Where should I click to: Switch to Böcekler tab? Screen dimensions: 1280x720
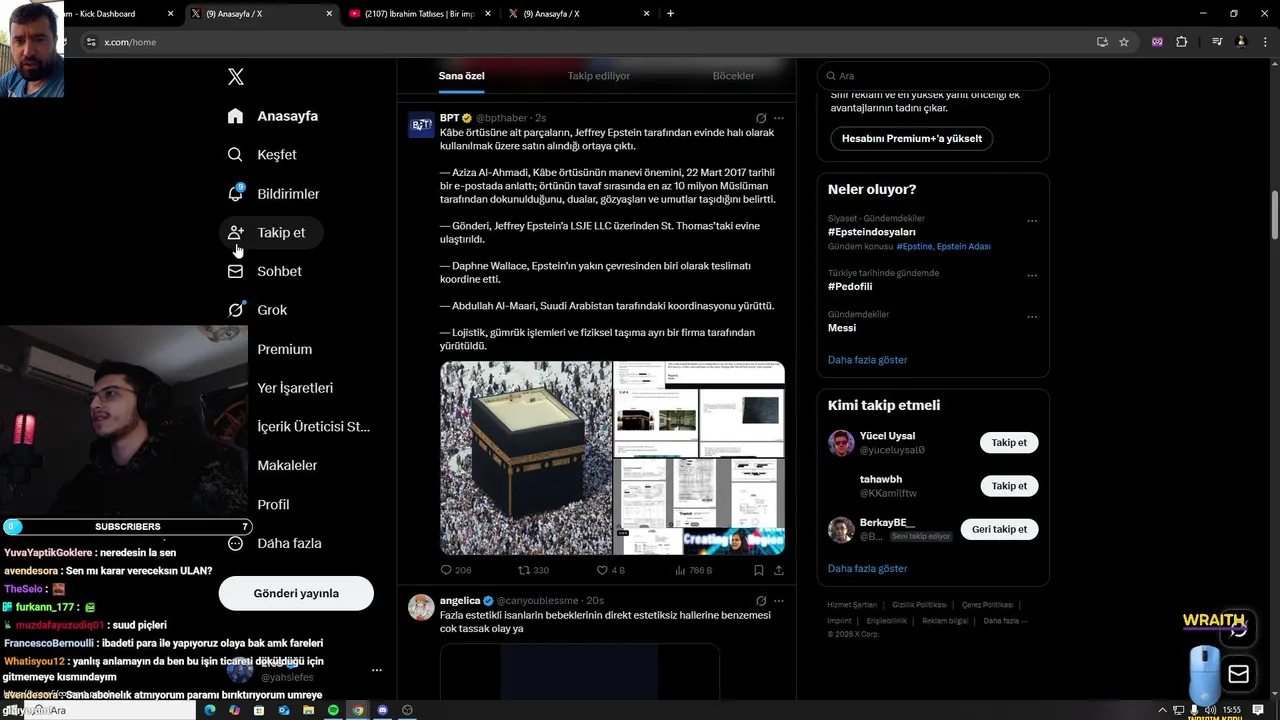(x=733, y=76)
